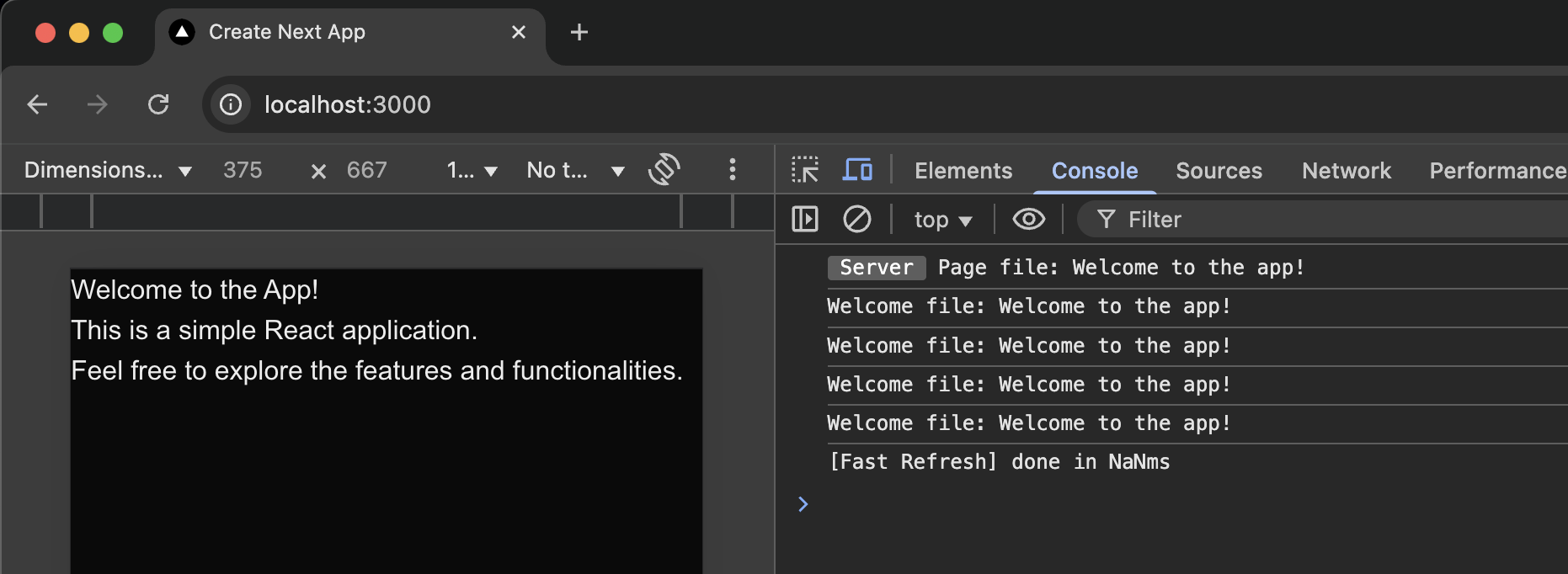Click the localhost:3000 address field
This screenshot has height=574, width=1568.
[x=348, y=104]
